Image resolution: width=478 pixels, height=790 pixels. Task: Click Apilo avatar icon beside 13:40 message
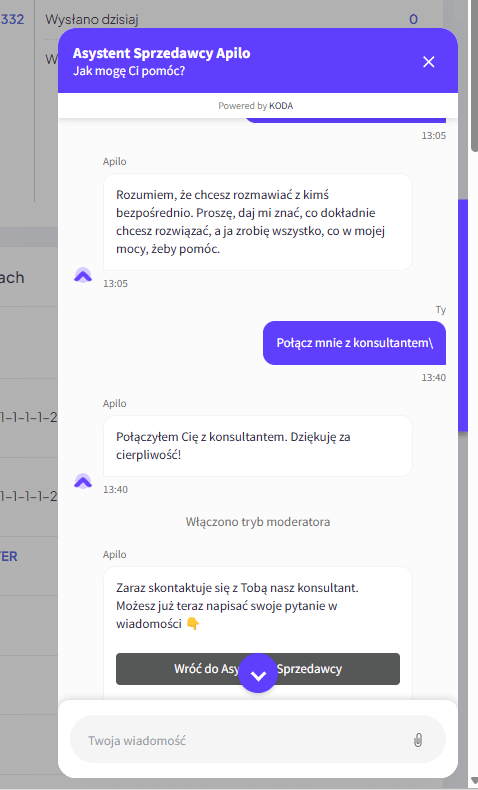coord(83,482)
